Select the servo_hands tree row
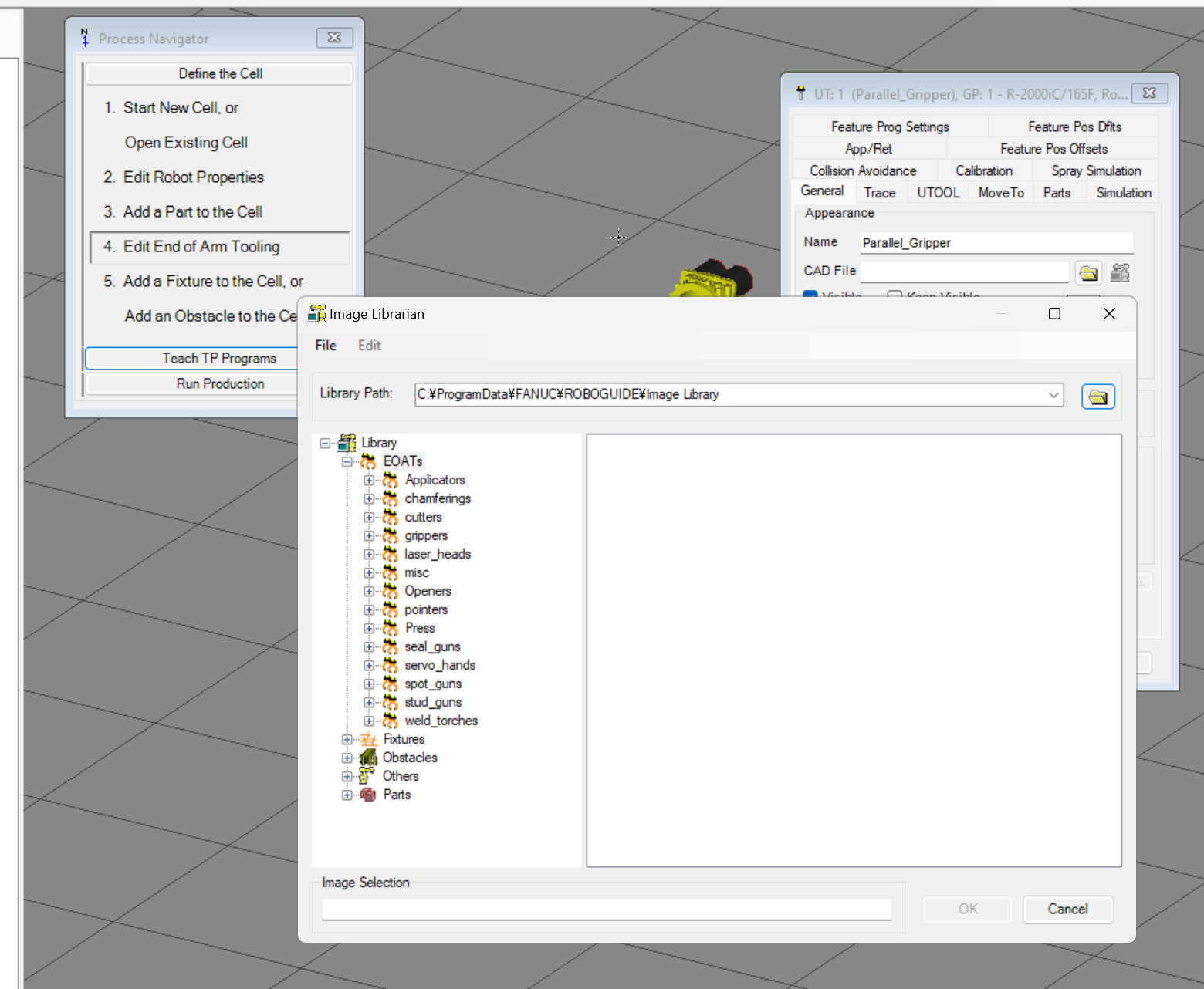 pyautogui.click(x=440, y=665)
